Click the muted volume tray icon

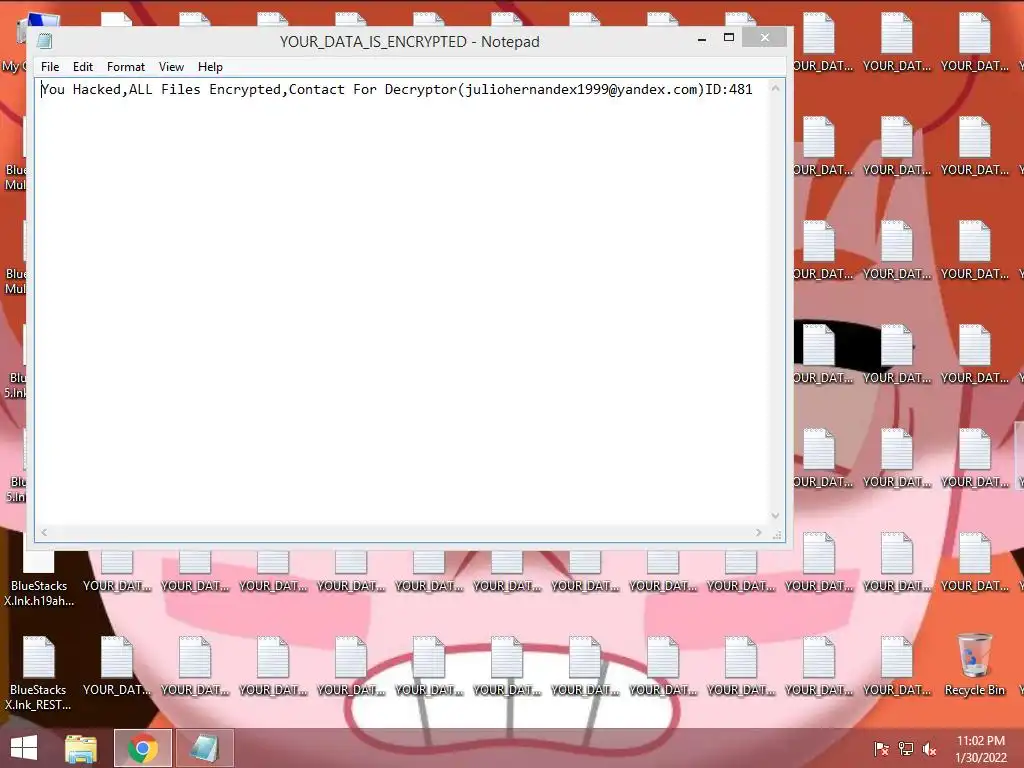coord(929,748)
